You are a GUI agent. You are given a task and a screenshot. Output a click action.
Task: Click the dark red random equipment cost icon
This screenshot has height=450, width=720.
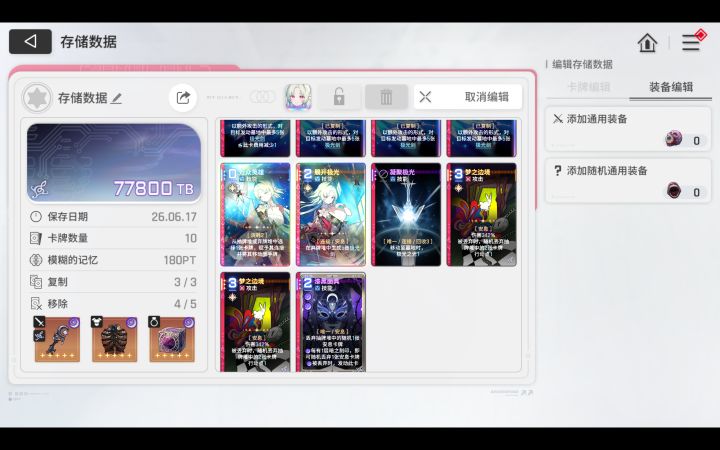(674, 190)
